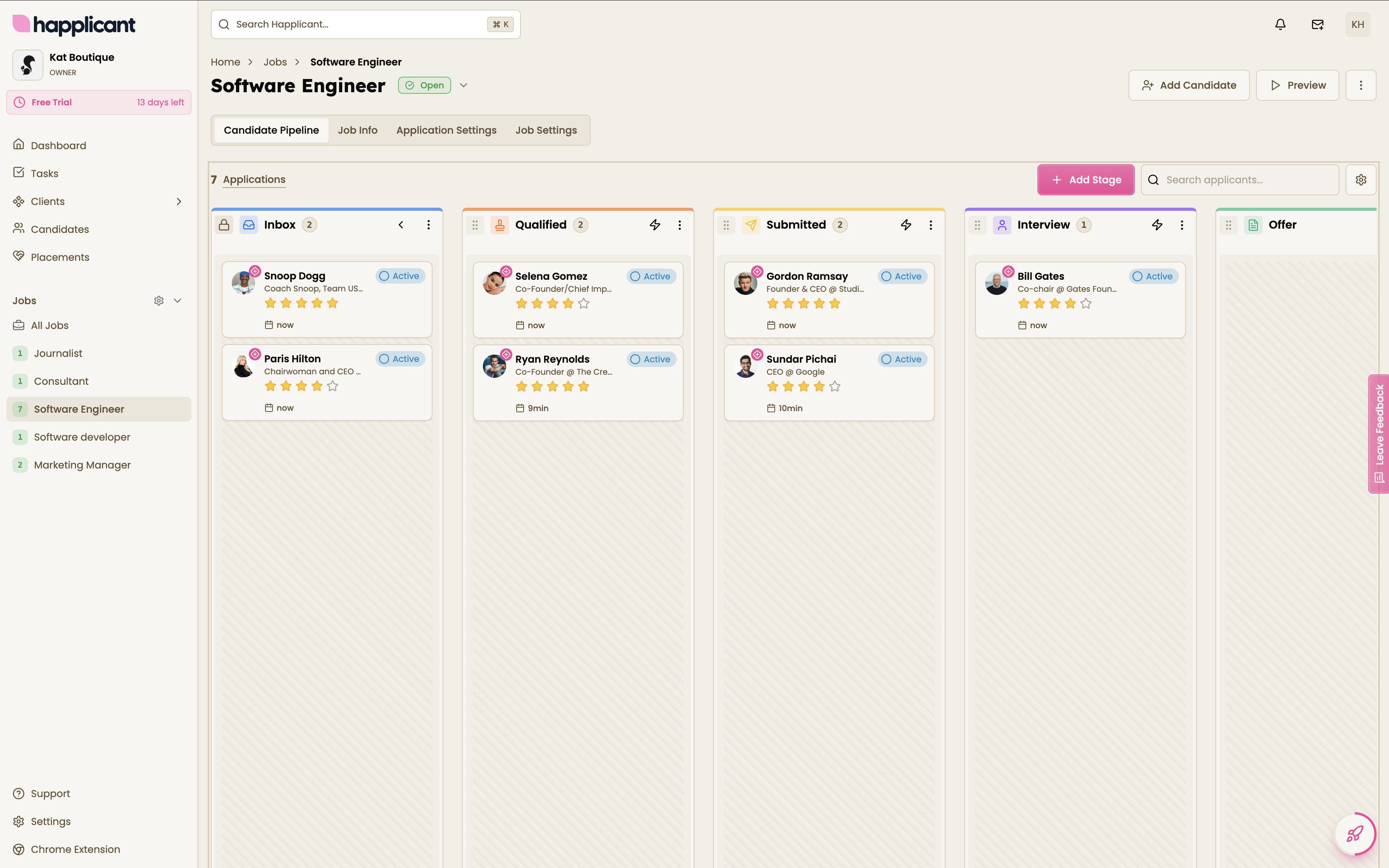Image resolution: width=1389 pixels, height=868 pixels.
Task: Collapse the Inbox column with left chevron
Action: click(x=401, y=225)
